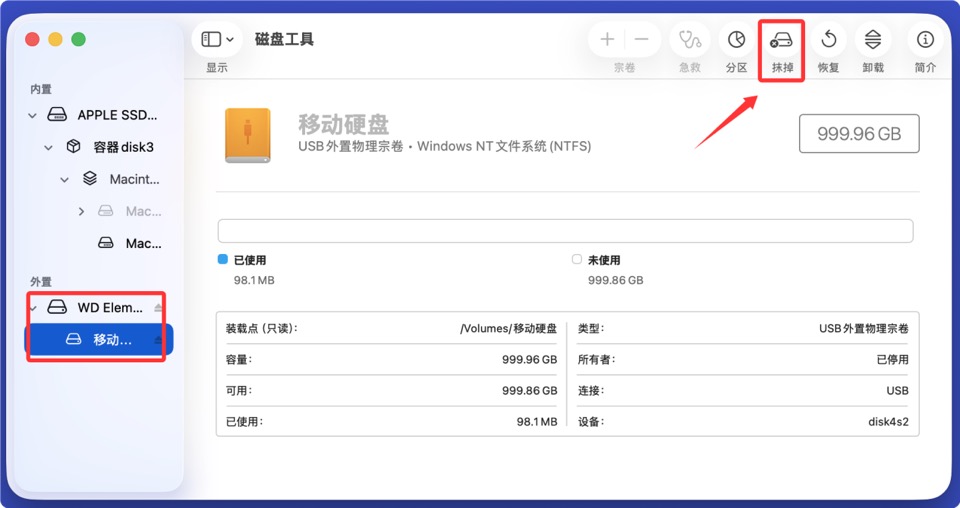960x508 pixels.
Task: Click the 内置 section header
Action: [41, 89]
